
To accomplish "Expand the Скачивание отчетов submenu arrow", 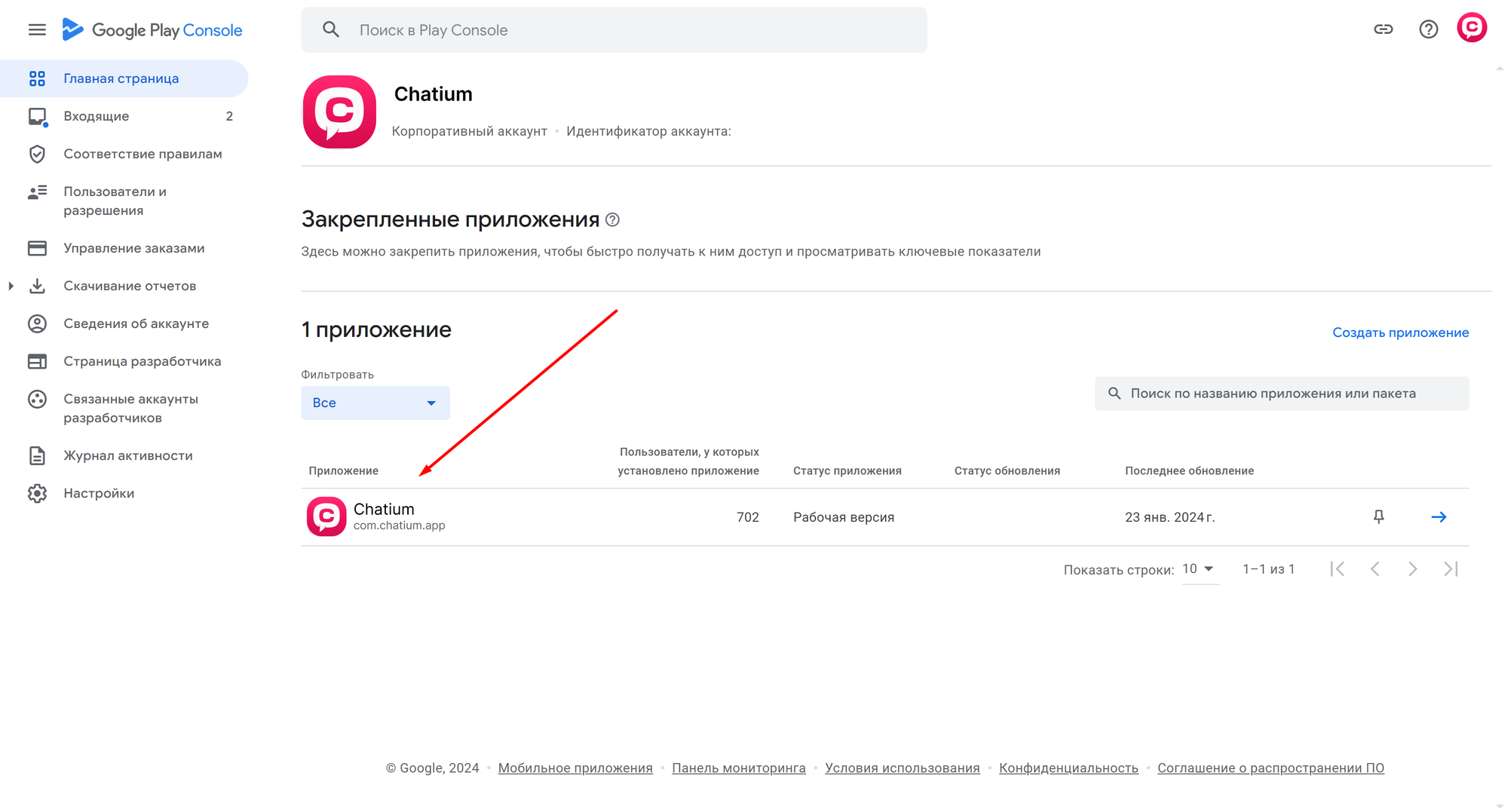I will 11,286.
